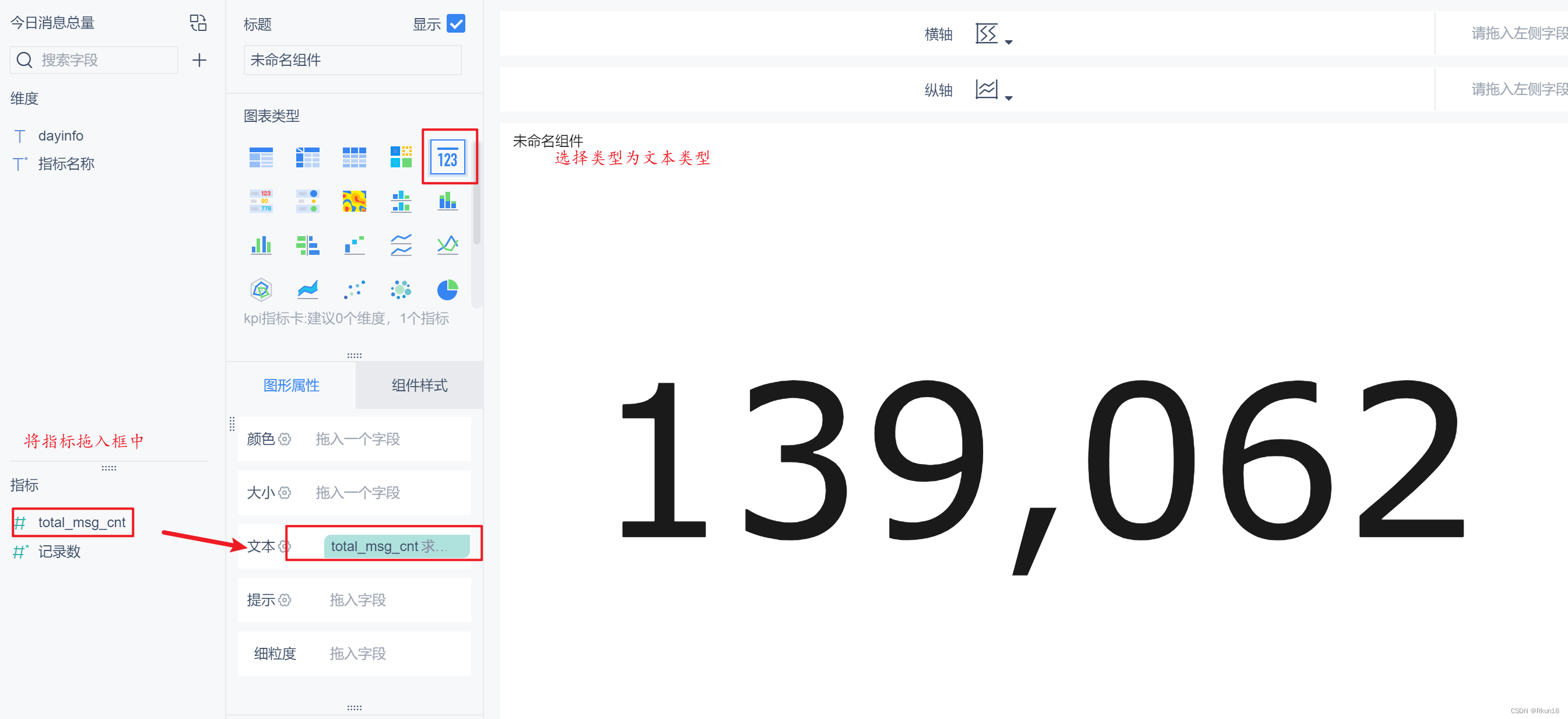
Task: Choose the colored treemap chart type
Action: pyautogui.click(x=401, y=157)
